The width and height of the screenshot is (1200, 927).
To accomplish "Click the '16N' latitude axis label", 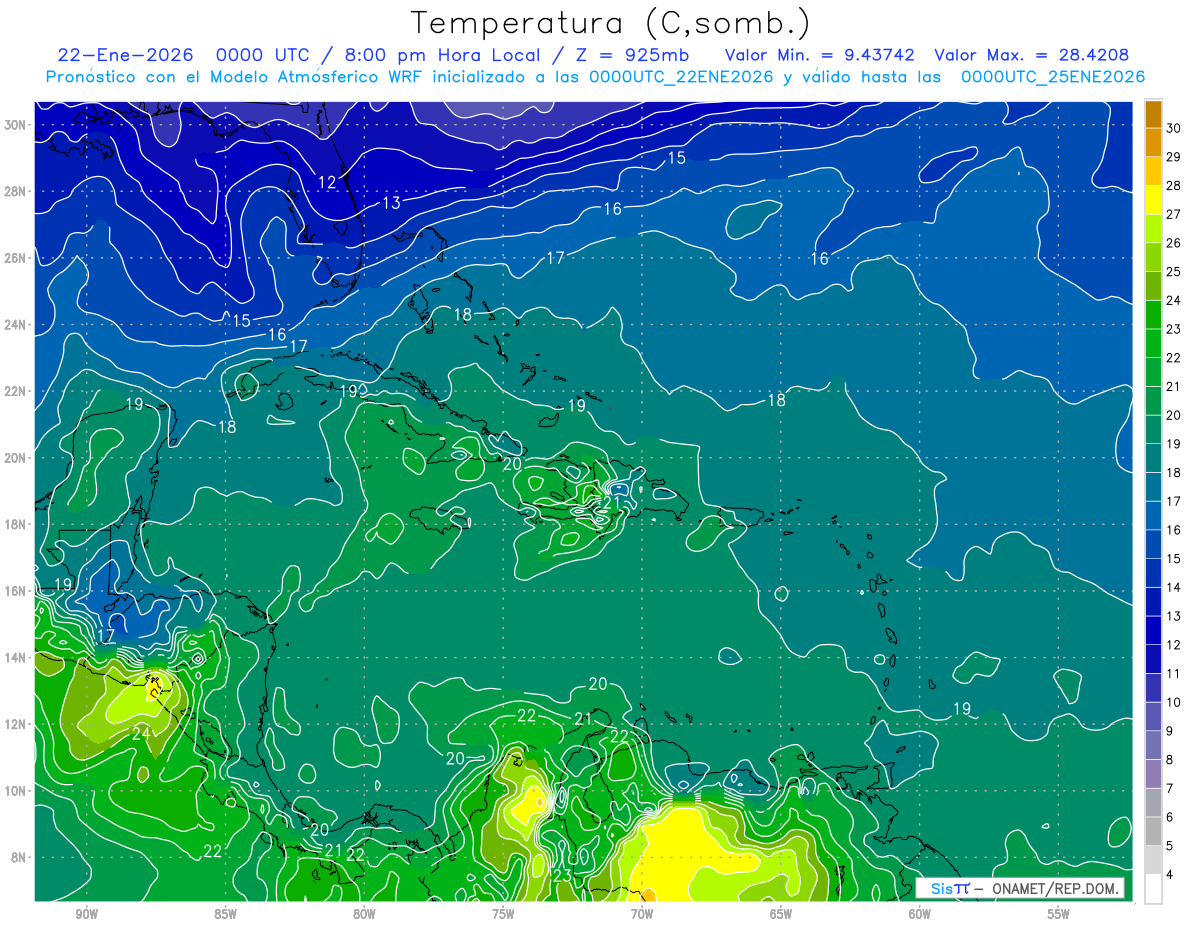I will [x=17, y=591].
